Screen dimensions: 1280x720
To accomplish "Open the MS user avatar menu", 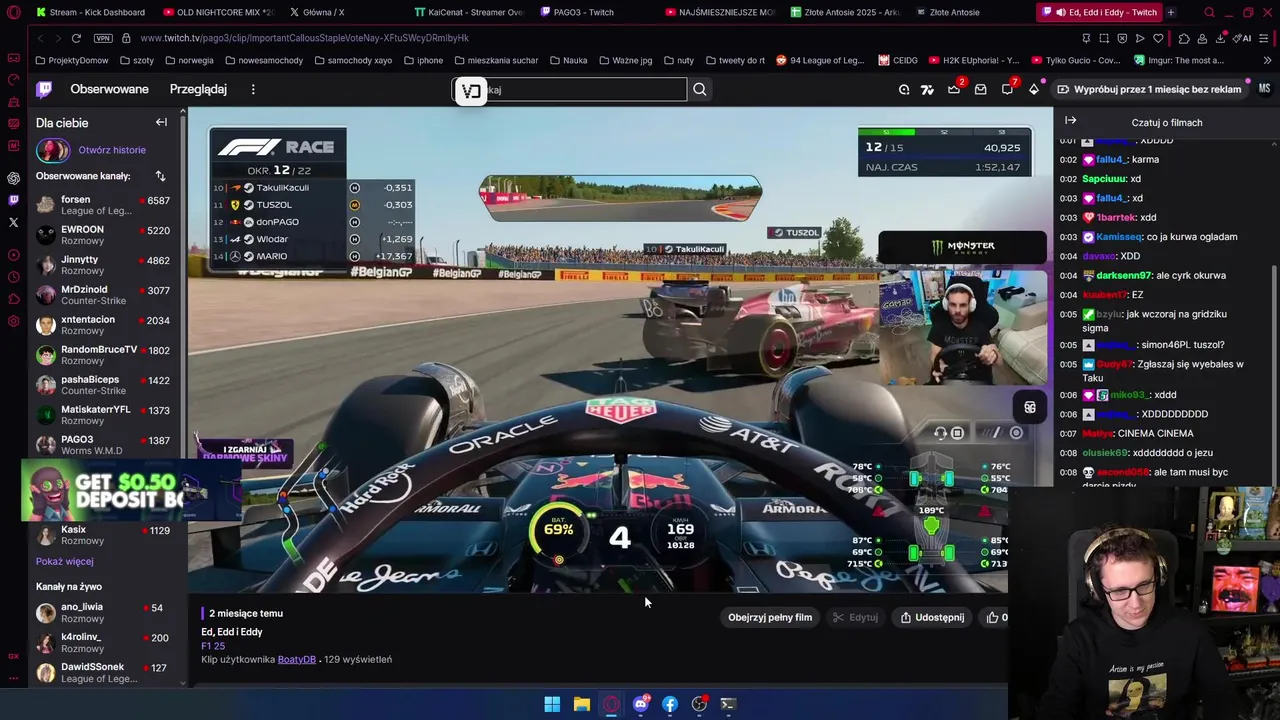I will (x=1264, y=89).
